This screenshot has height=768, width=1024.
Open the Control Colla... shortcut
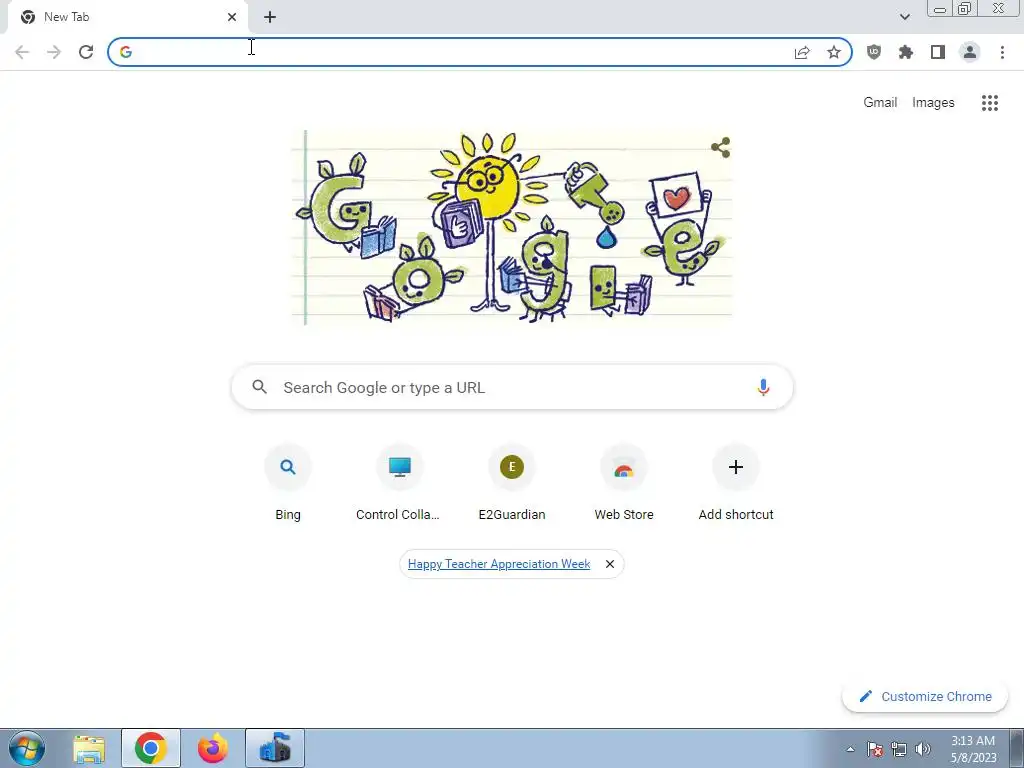click(x=400, y=483)
